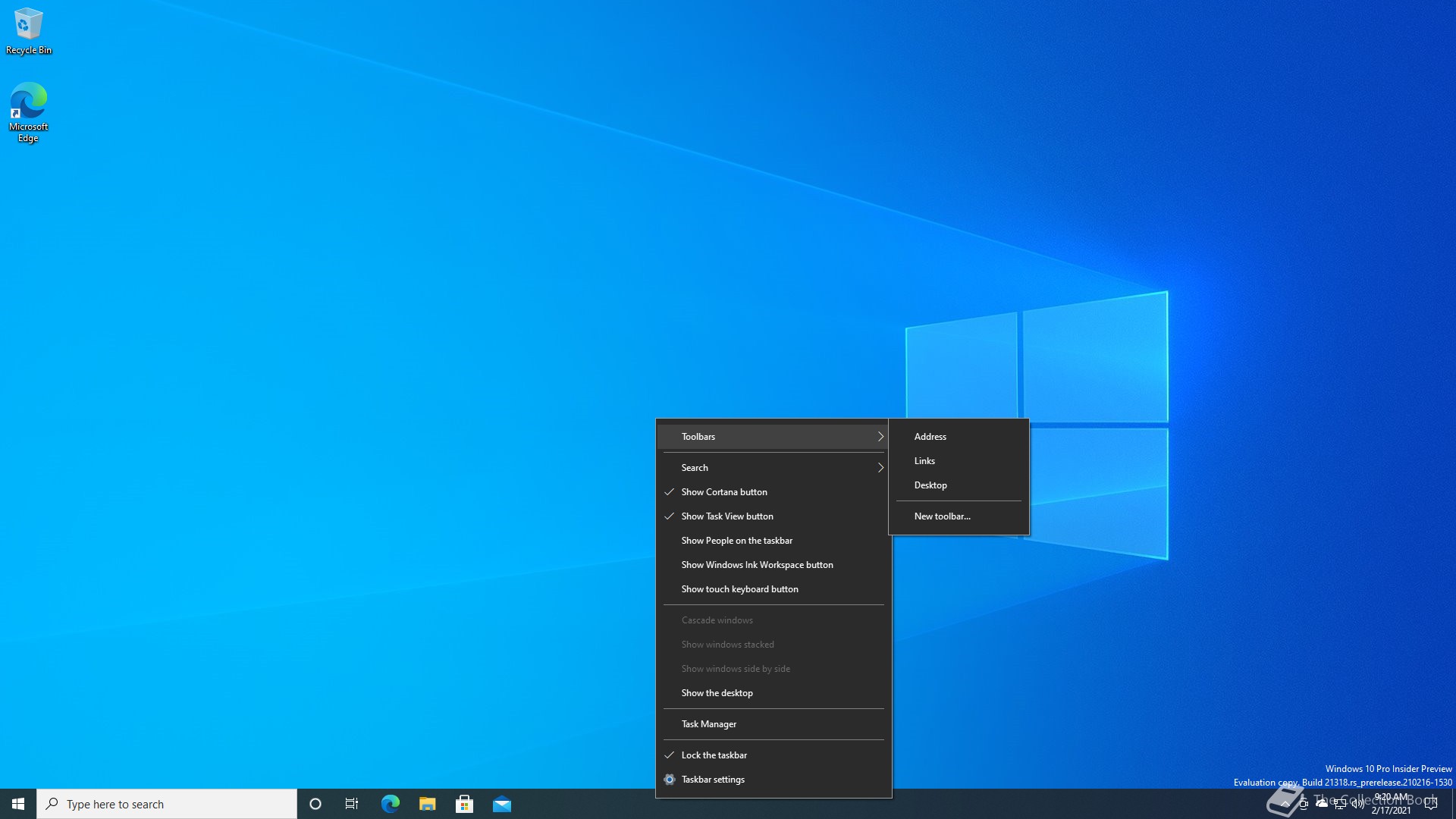
Task: Click the volume speaker tray icon
Action: click(x=1358, y=804)
